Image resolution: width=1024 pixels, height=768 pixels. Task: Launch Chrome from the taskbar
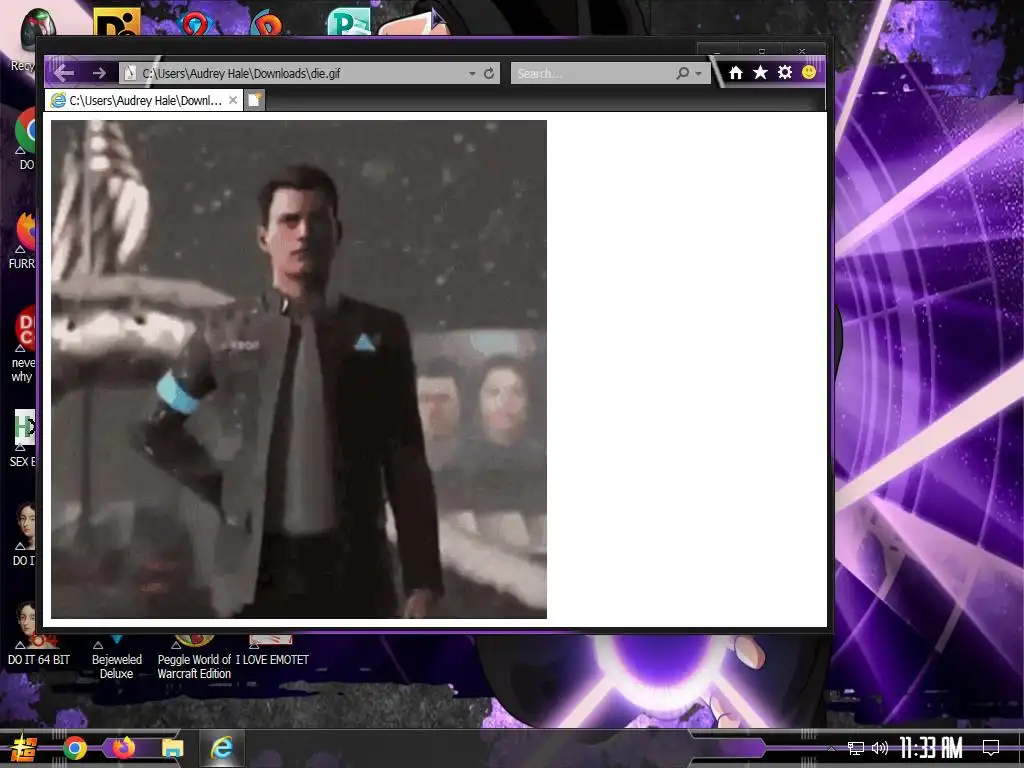click(x=74, y=748)
